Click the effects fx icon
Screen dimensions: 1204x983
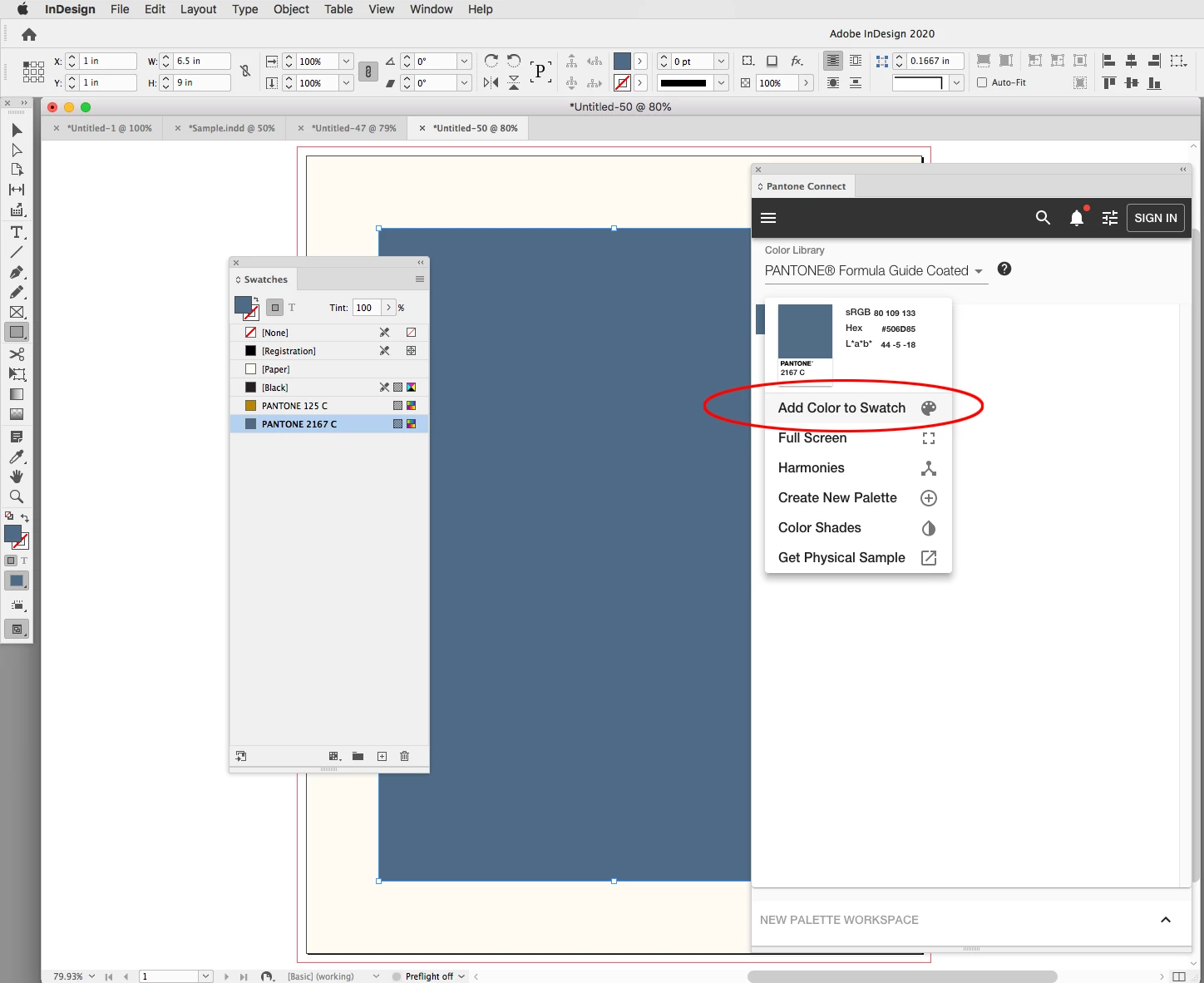(797, 61)
